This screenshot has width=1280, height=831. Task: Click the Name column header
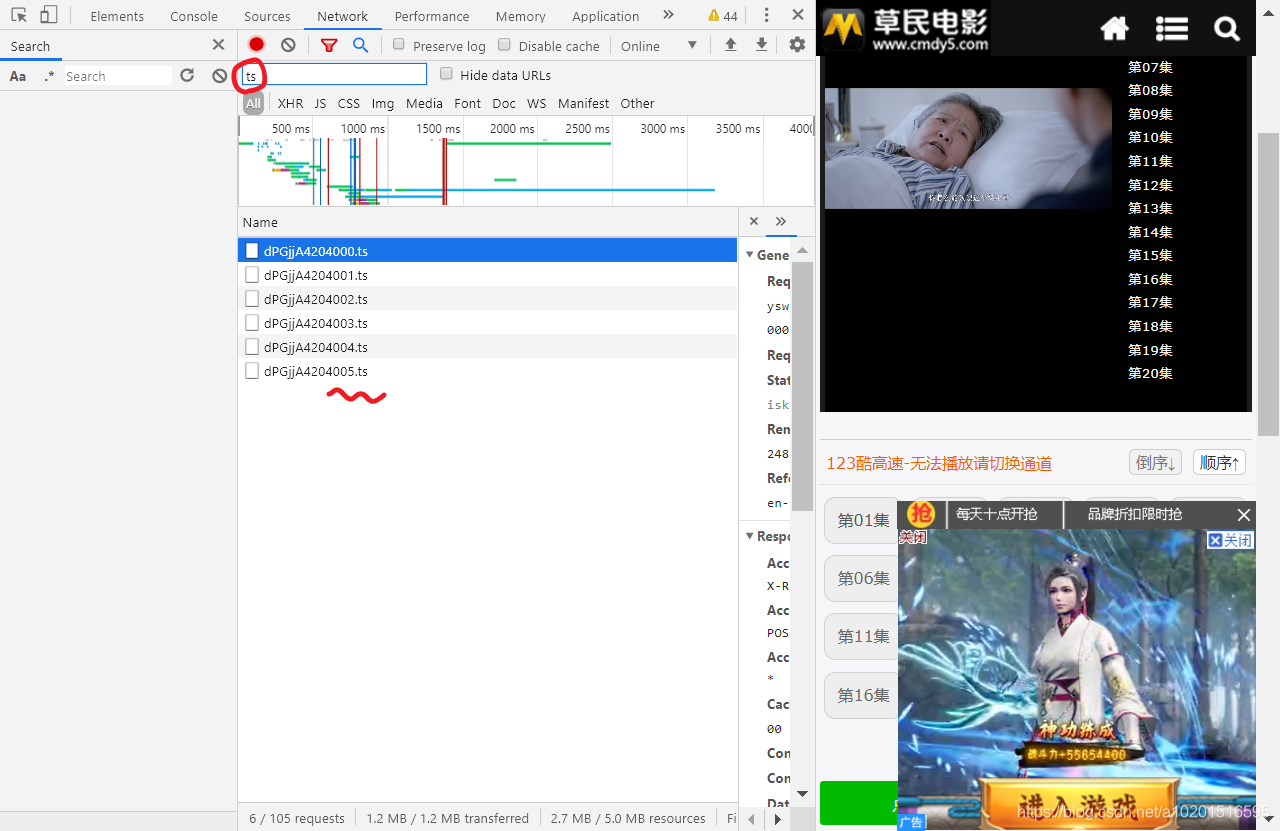(x=488, y=222)
